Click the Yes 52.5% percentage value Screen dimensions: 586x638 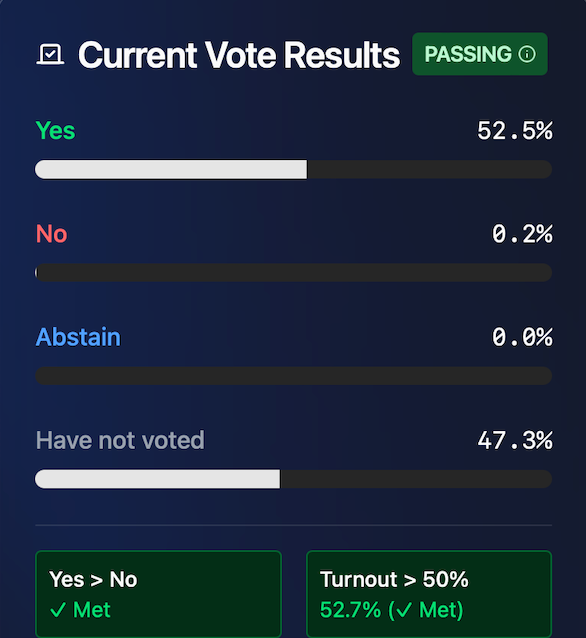click(515, 131)
